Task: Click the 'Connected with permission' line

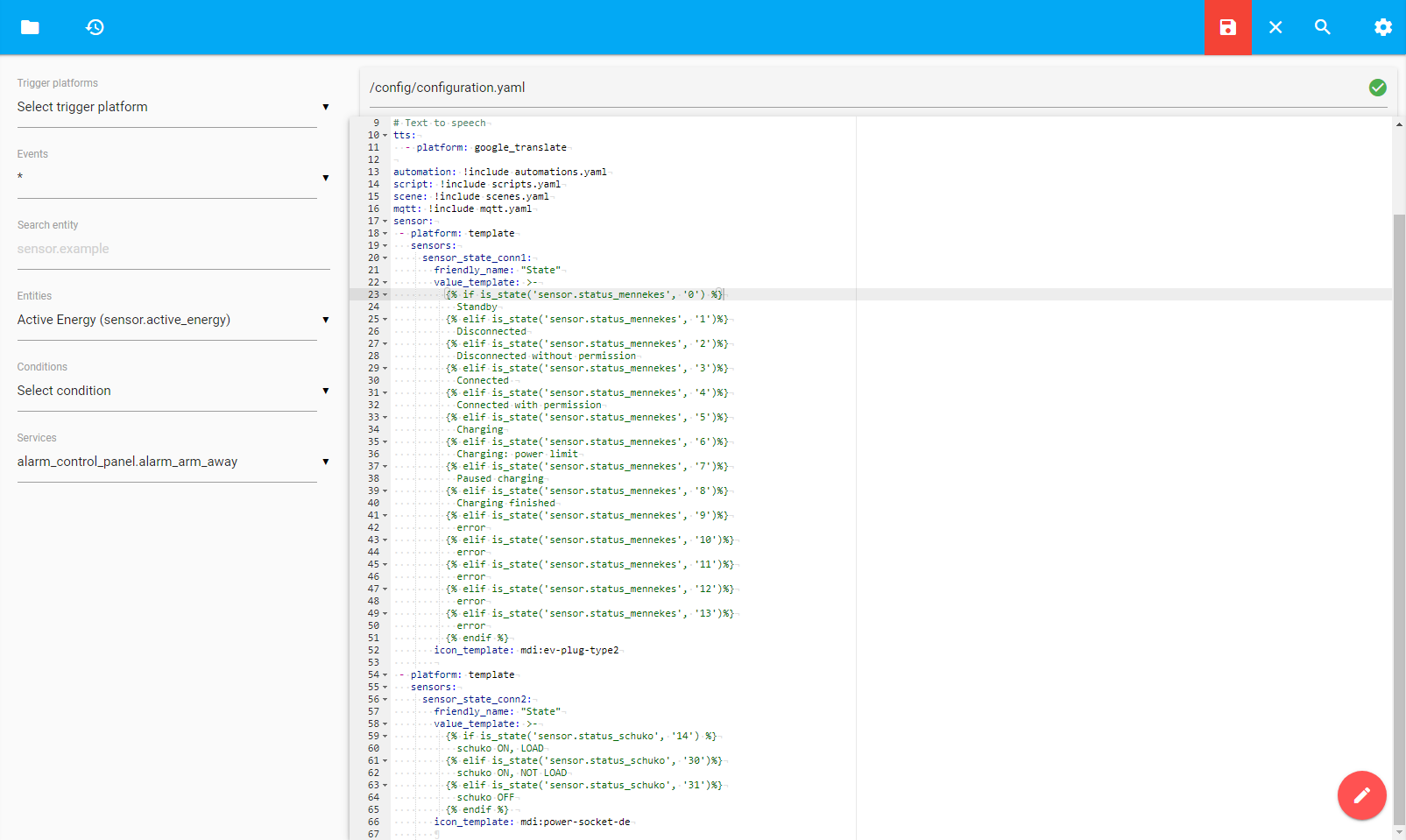Action: click(528, 405)
